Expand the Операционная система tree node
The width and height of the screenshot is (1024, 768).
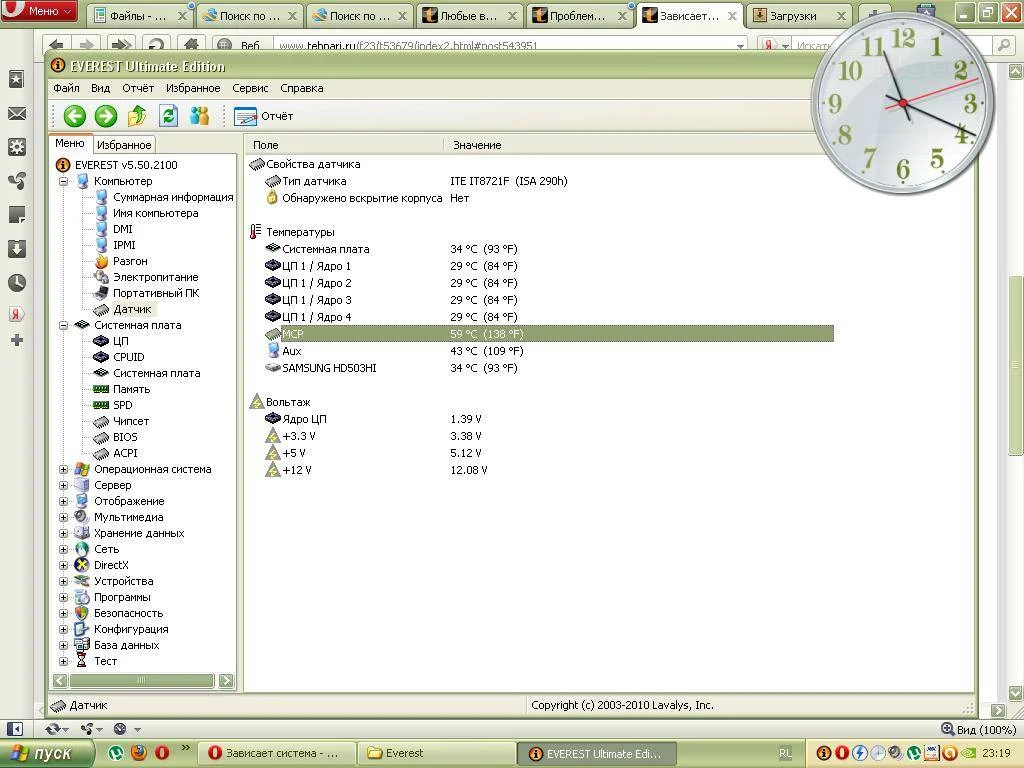[64, 469]
